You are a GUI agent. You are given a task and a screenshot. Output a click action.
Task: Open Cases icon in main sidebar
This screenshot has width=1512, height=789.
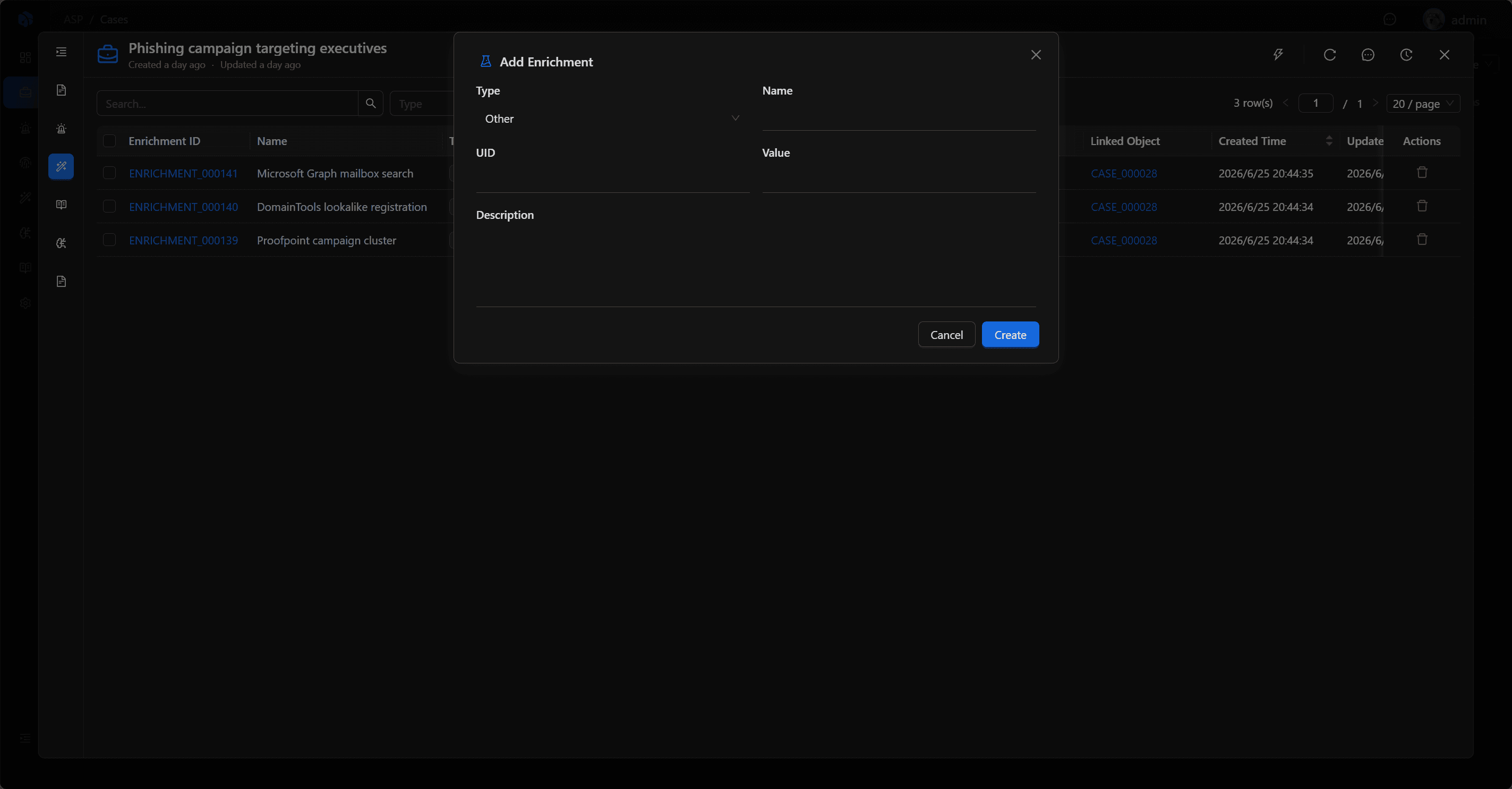[25, 92]
